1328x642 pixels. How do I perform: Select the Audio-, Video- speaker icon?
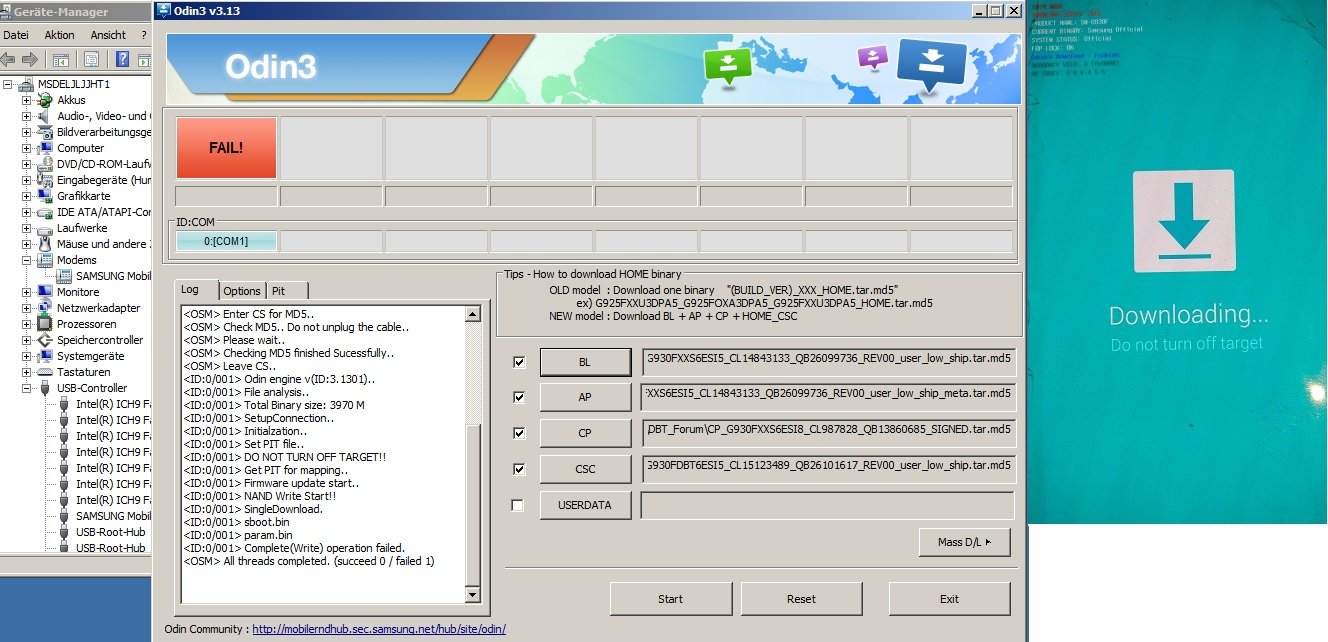(45, 116)
